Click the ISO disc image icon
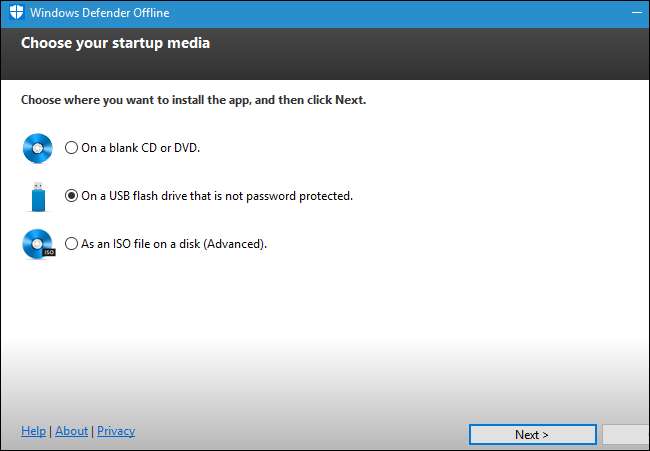 (x=37, y=243)
